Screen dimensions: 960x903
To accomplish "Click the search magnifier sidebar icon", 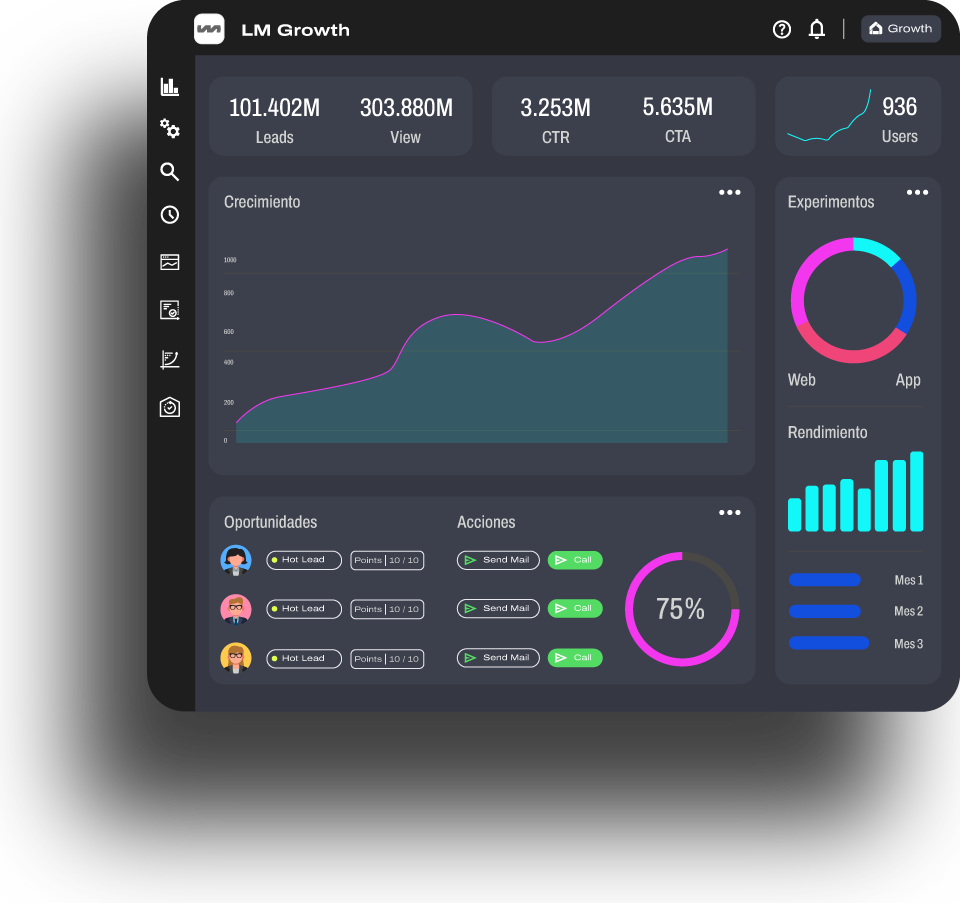I will 170,171.
